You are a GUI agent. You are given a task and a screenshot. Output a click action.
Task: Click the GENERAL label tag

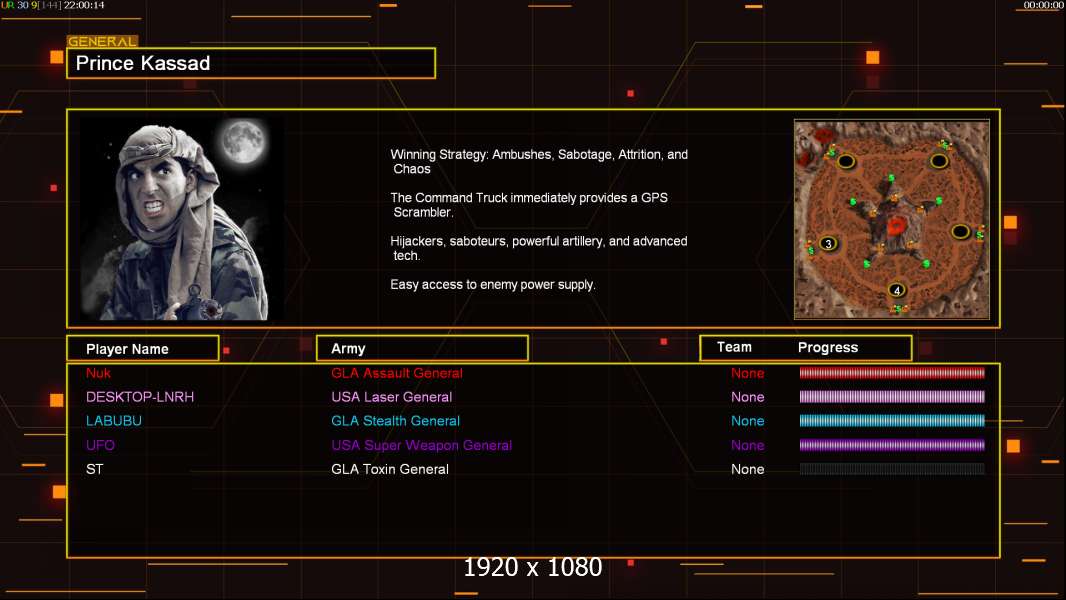coord(102,41)
